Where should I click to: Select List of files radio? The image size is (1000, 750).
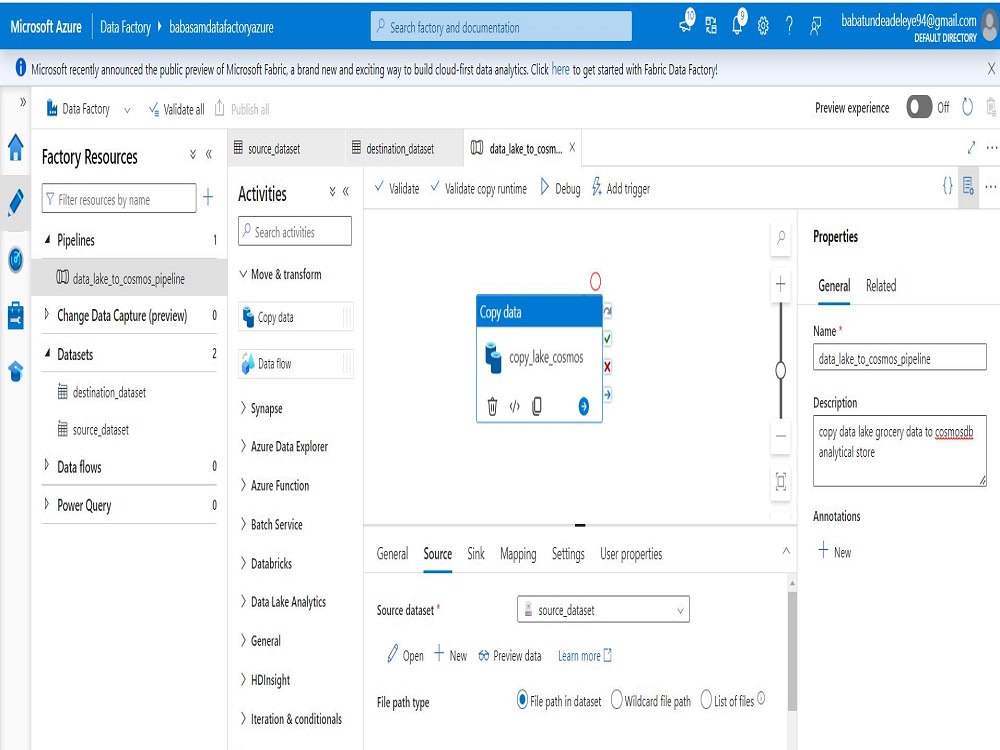(x=706, y=700)
